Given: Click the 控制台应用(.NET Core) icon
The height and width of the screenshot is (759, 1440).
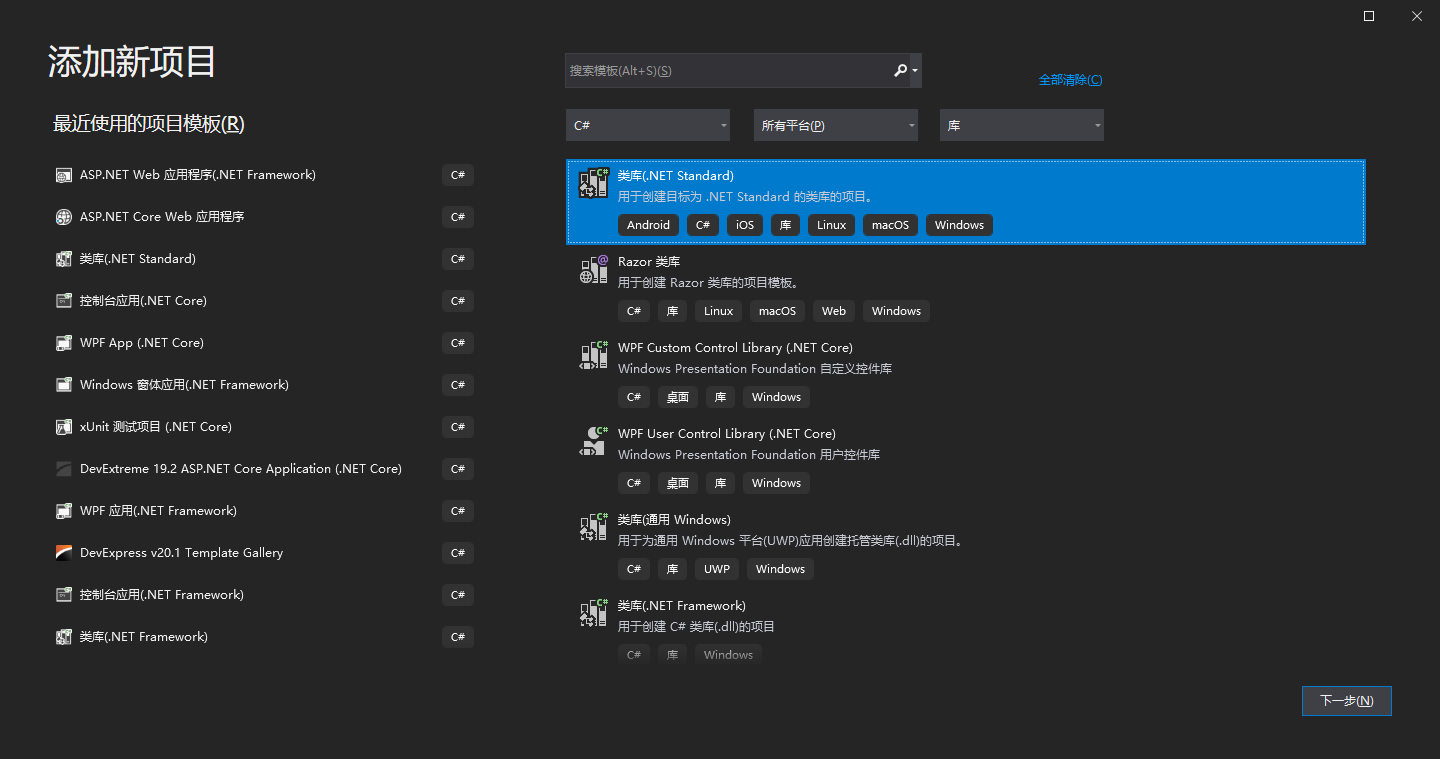Looking at the screenshot, I should click(x=64, y=301).
